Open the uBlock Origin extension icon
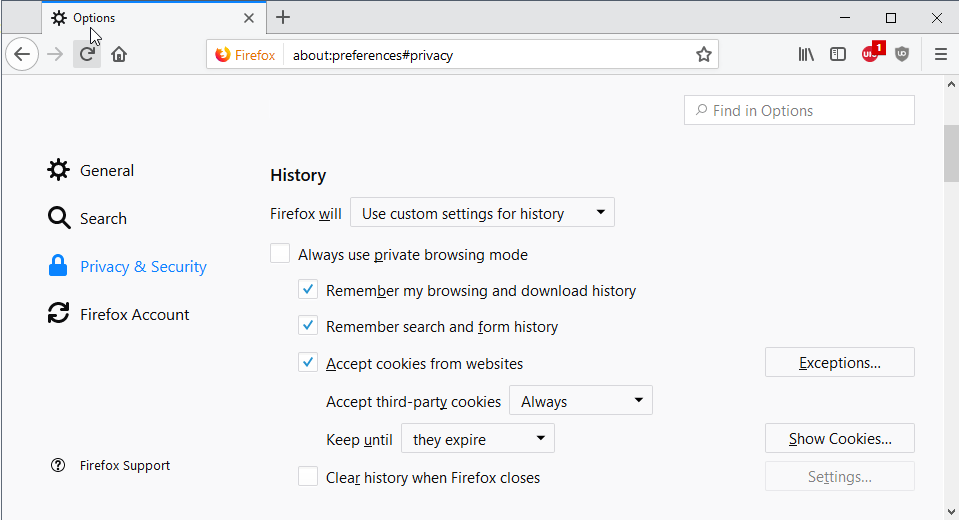This screenshot has height=520, width=959. (x=872, y=53)
